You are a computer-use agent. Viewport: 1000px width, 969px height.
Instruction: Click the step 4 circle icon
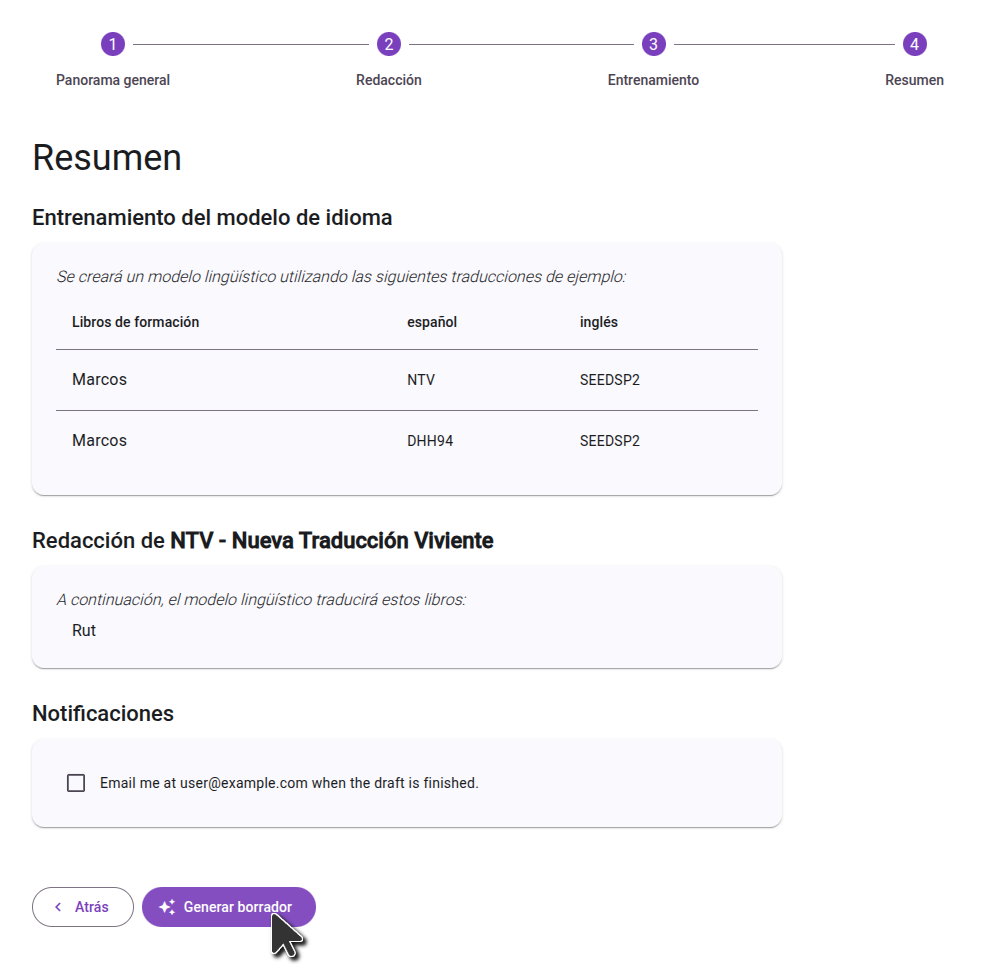point(914,44)
